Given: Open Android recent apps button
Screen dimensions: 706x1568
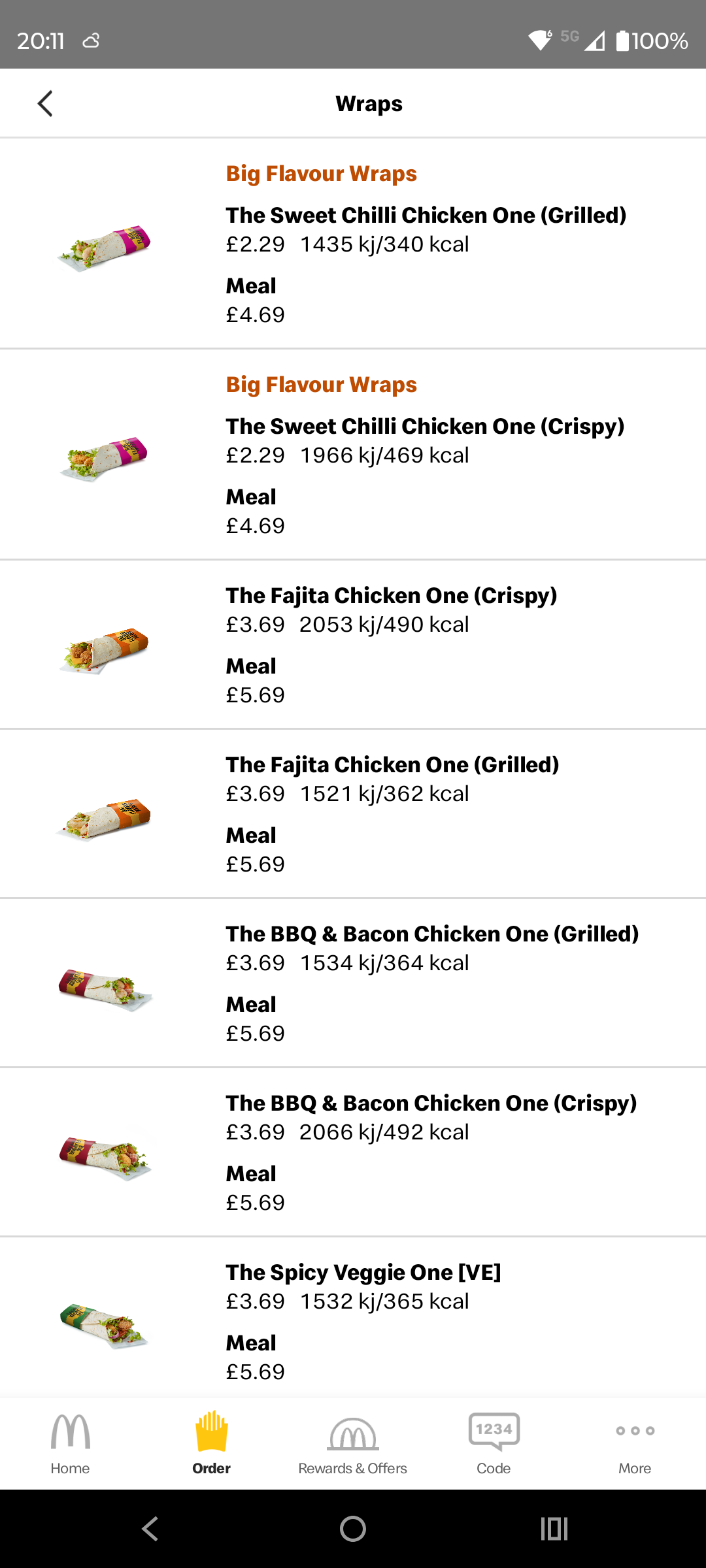Looking at the screenshot, I should (554, 1529).
